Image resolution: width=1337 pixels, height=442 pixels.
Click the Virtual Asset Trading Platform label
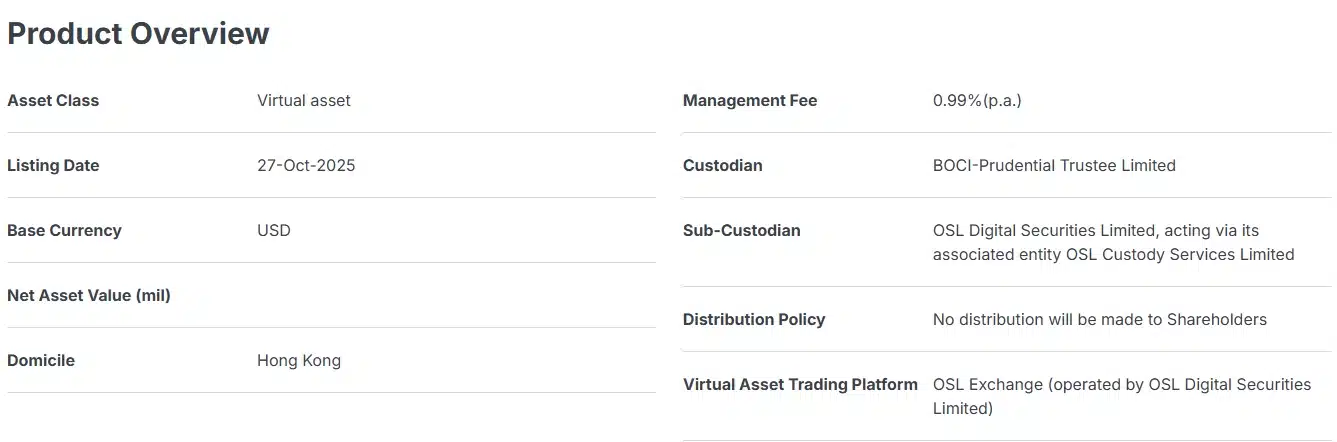tap(799, 384)
